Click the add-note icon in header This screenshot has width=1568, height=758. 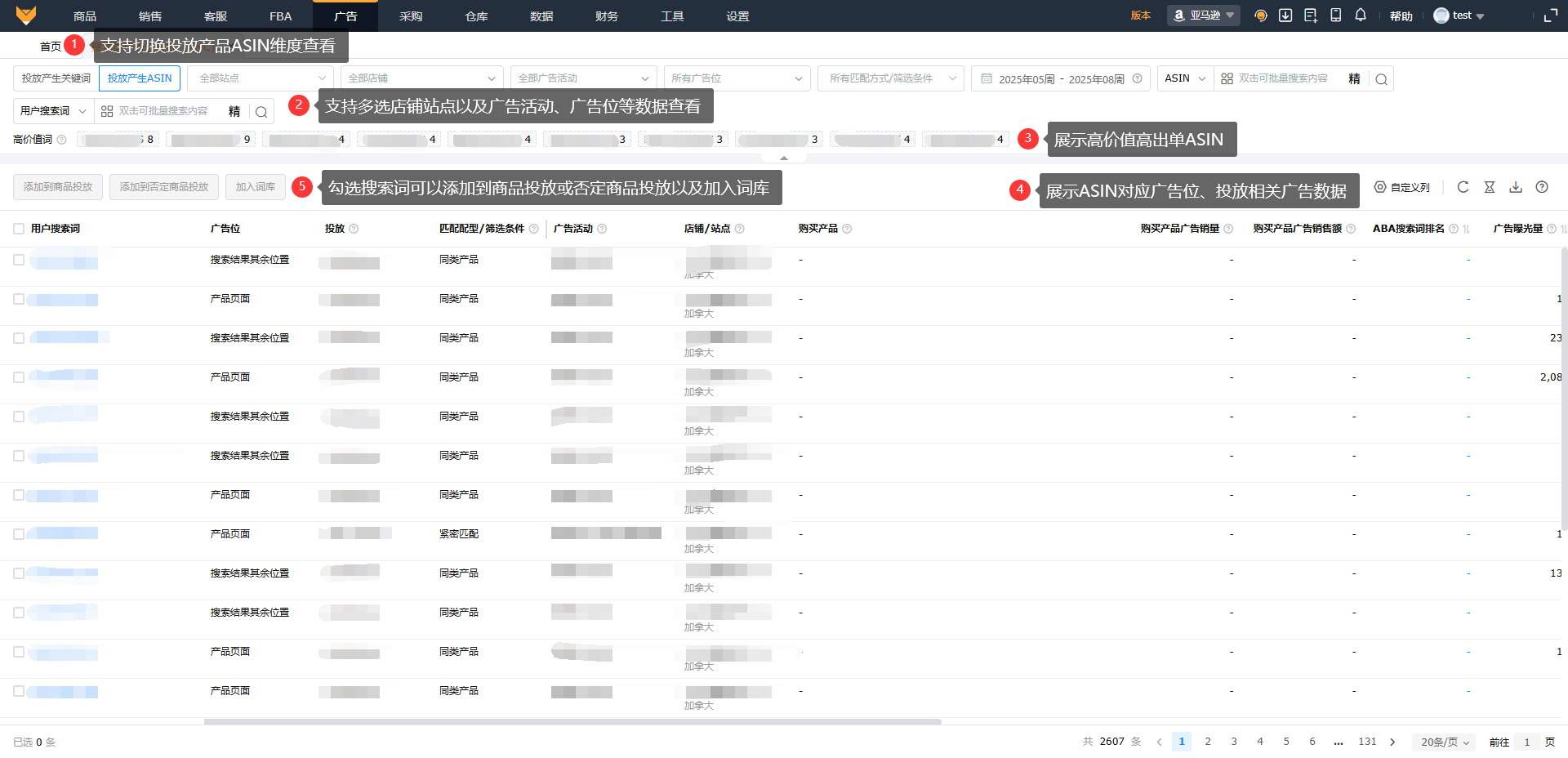[x=1311, y=16]
